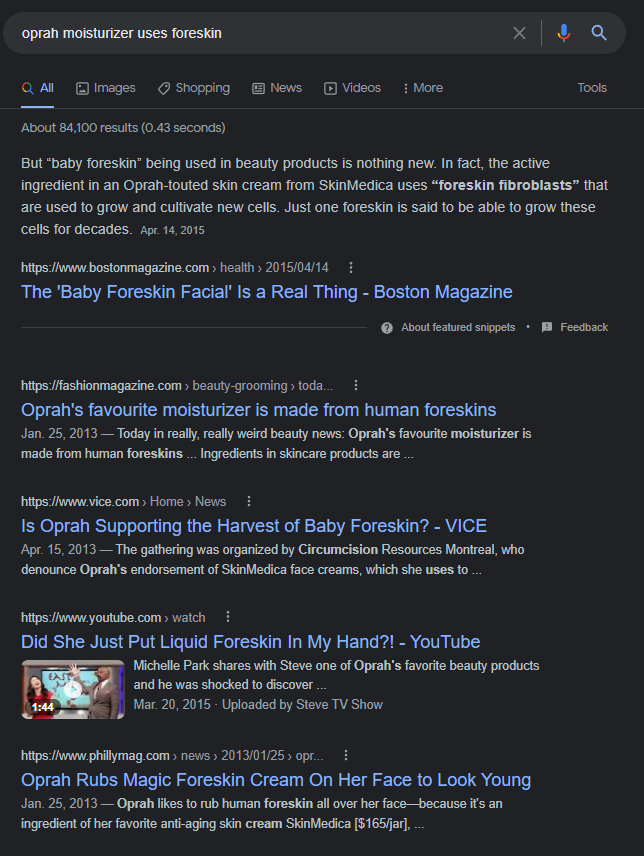644x856 pixels.
Task: Open the VICE article about Oprah
Action: [x=254, y=526]
